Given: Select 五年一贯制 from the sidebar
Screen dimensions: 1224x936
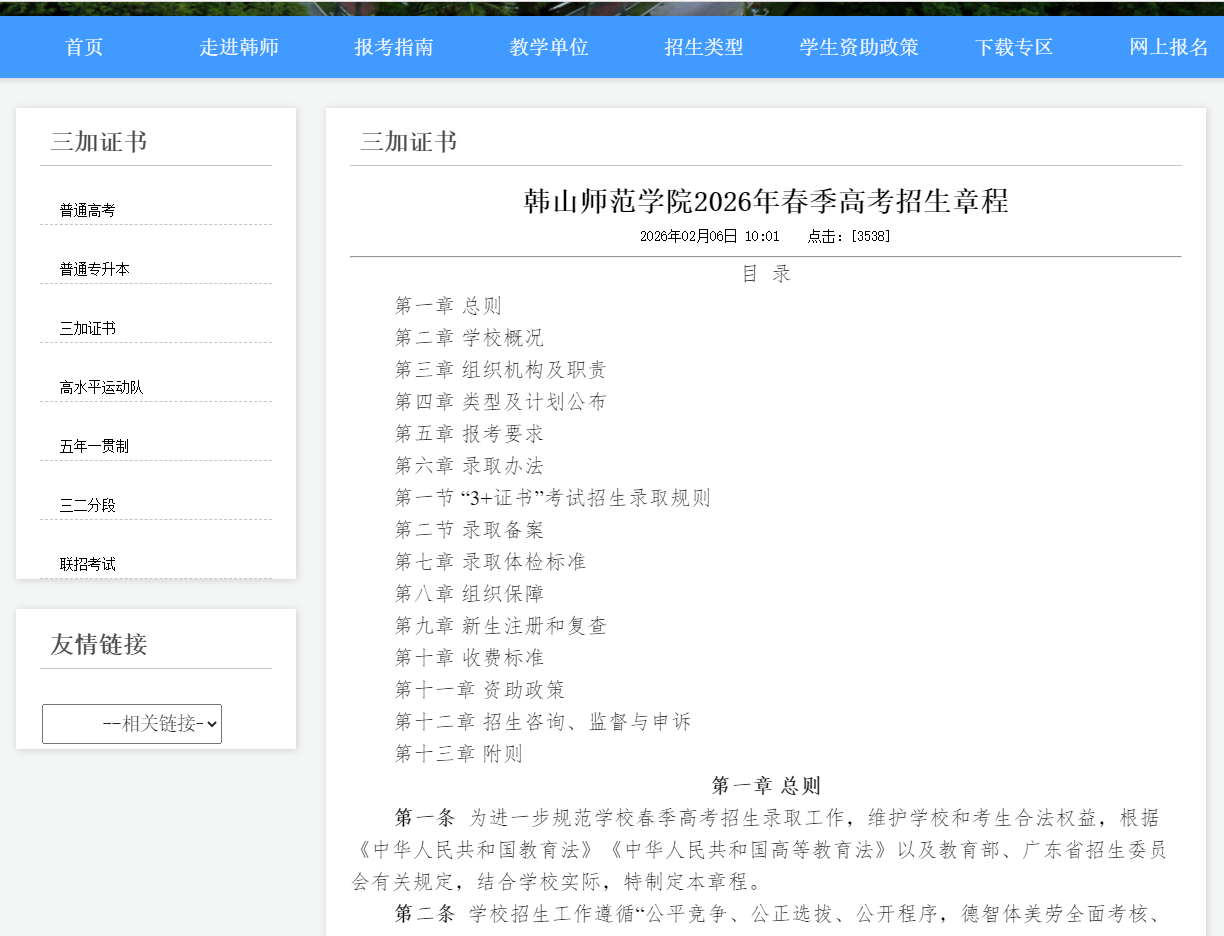Looking at the screenshot, I should pyautogui.click(x=94, y=445).
